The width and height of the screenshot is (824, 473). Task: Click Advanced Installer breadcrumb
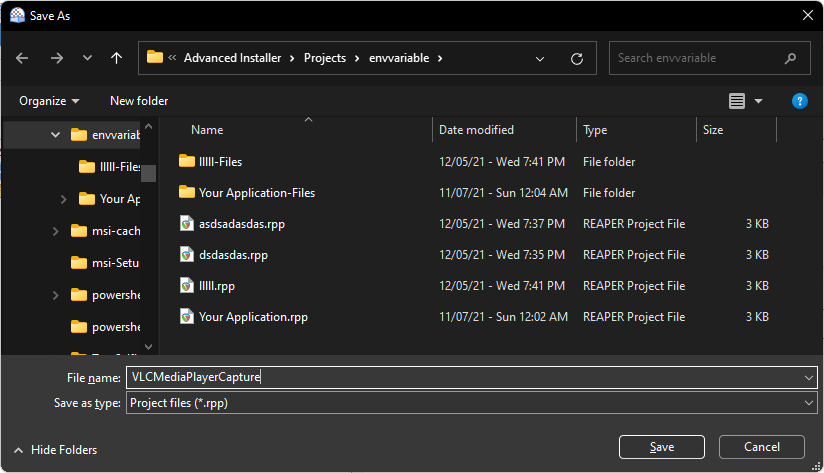(x=232, y=58)
